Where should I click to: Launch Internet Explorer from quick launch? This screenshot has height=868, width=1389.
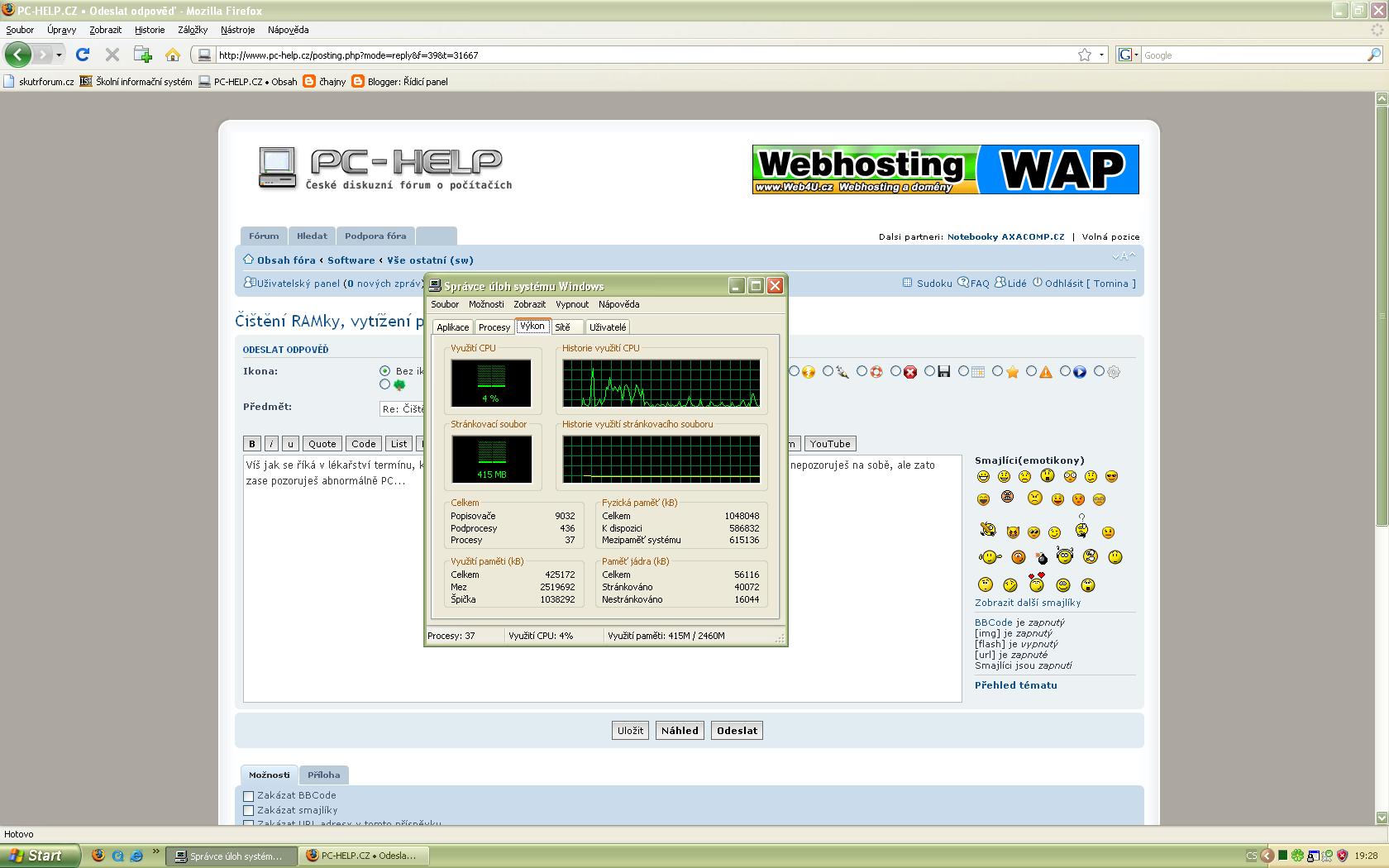tap(136, 856)
